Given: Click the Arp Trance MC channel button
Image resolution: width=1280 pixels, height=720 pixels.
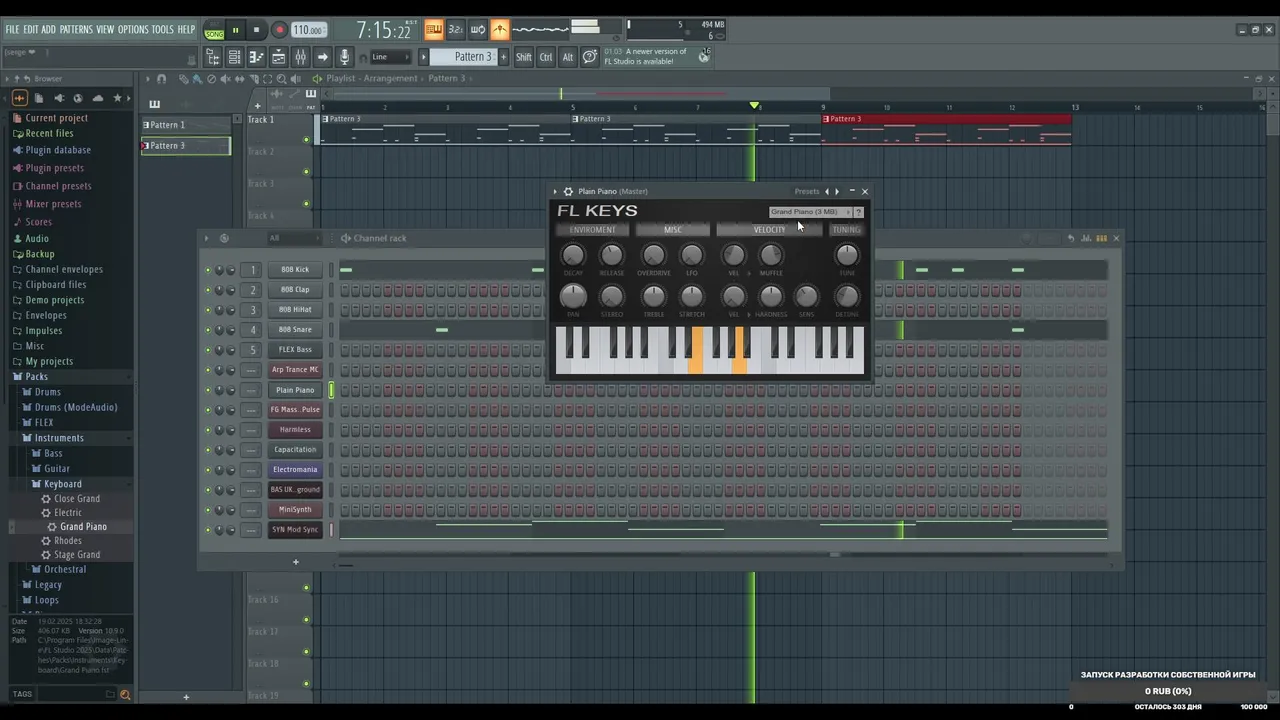Looking at the screenshot, I should 295,370.
